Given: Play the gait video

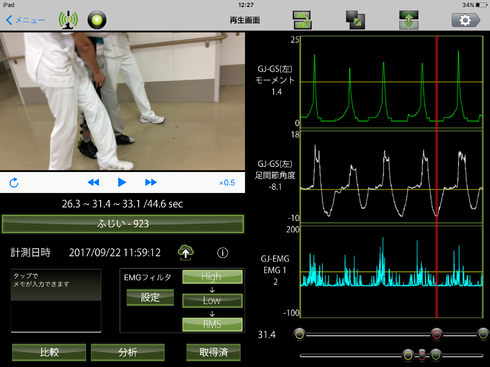Looking at the screenshot, I should pos(122,182).
